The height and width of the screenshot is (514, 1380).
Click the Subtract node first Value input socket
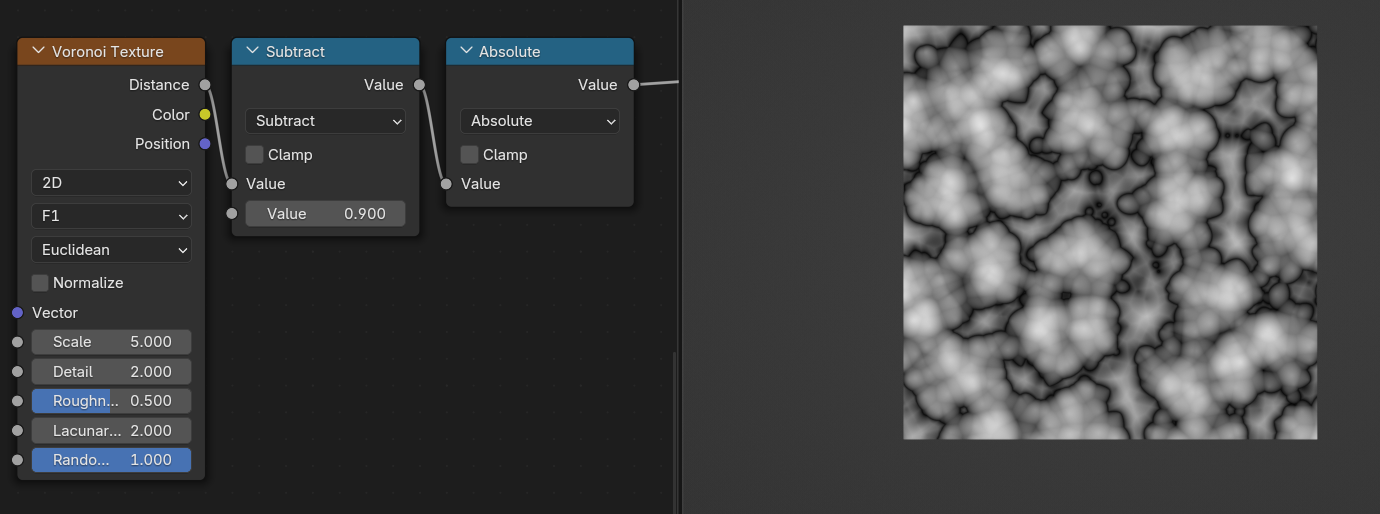[231, 184]
